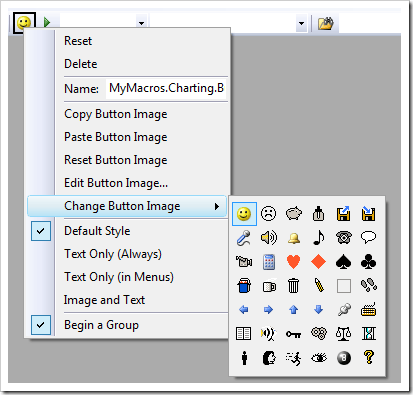Viewport: 413px width, 395px height.
Task: Select Text Only (Always) style
Action: pyautogui.click(x=113, y=254)
